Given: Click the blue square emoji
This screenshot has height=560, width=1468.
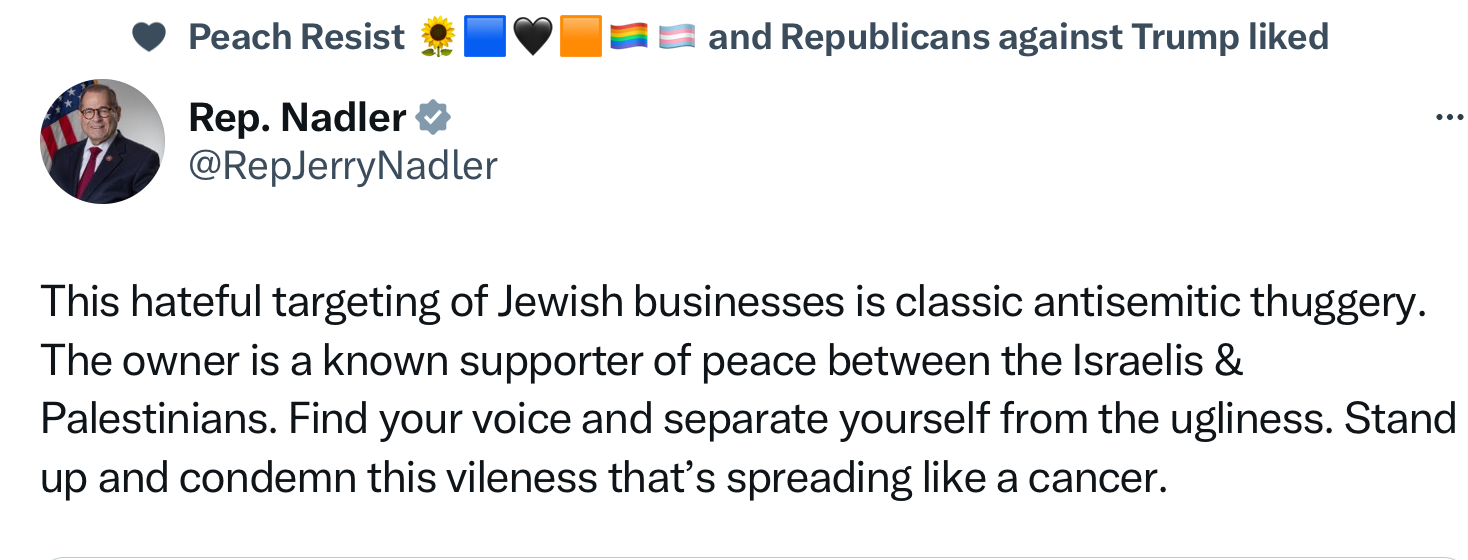Looking at the screenshot, I should [485, 38].
